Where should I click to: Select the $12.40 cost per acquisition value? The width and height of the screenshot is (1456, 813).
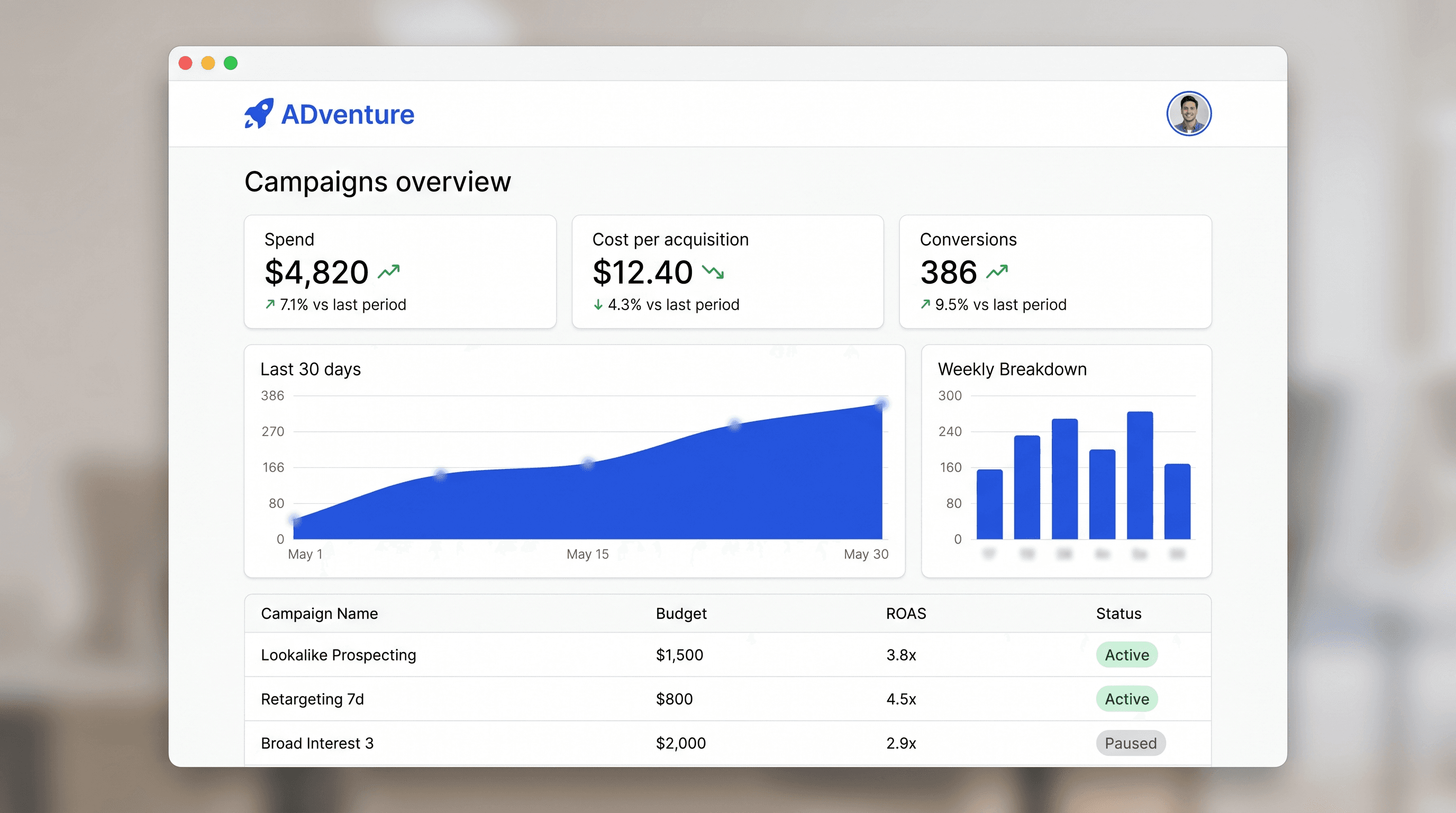point(643,273)
